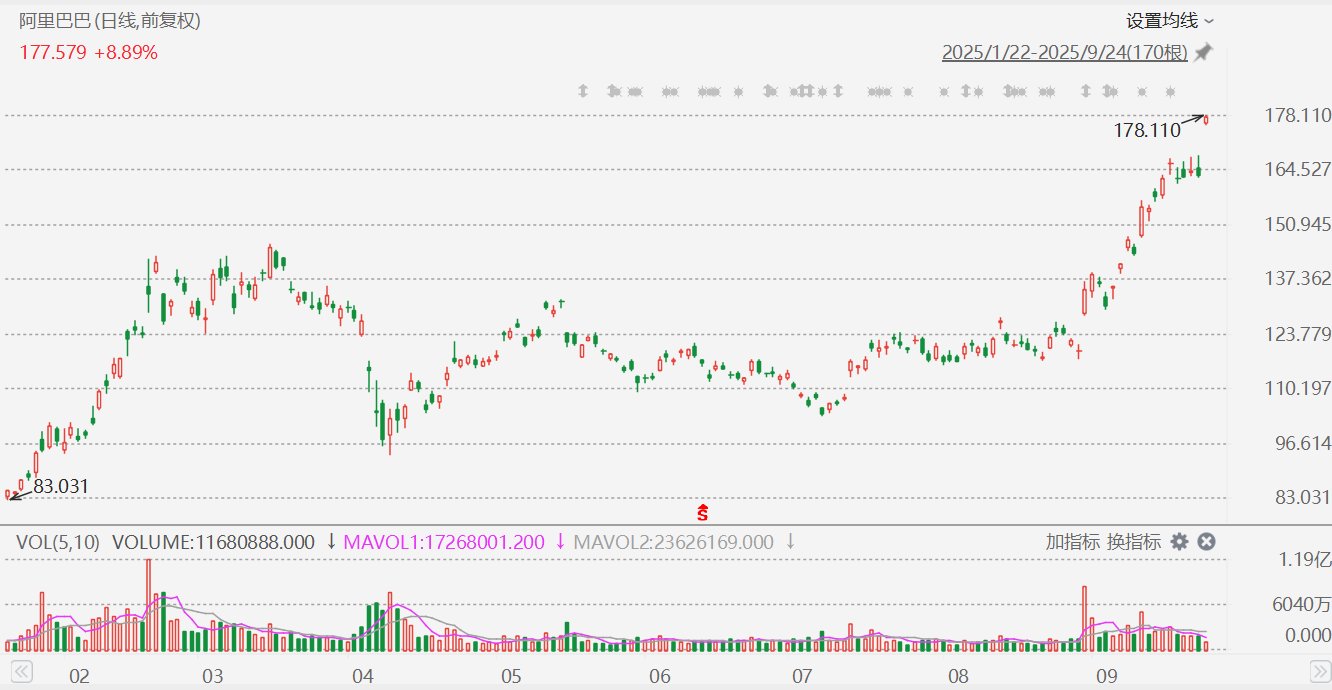Click the red S marker below the chart
Viewport: 1332px width, 690px height.
703,513
